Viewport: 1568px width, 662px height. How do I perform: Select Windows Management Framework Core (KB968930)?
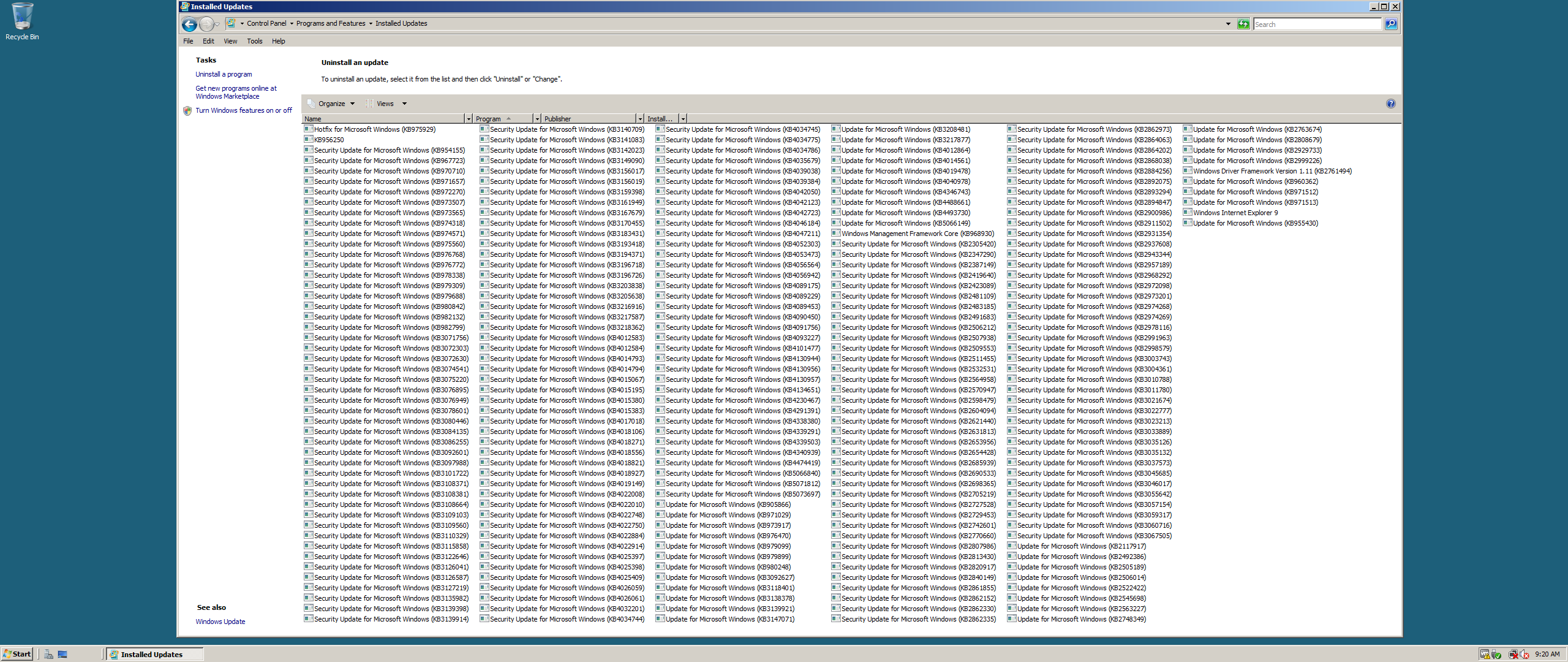(x=917, y=234)
